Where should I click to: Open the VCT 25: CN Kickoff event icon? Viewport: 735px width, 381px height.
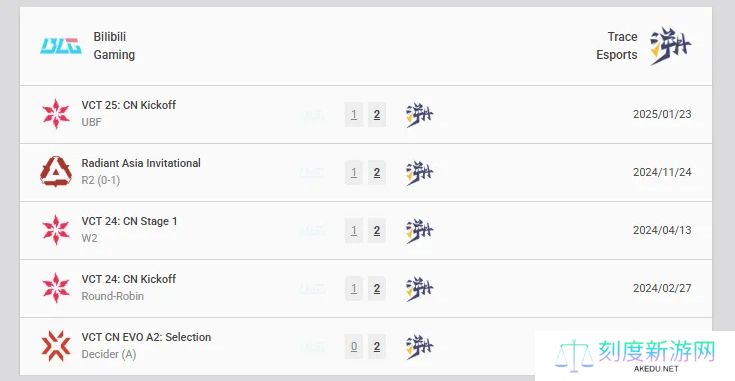[56, 114]
